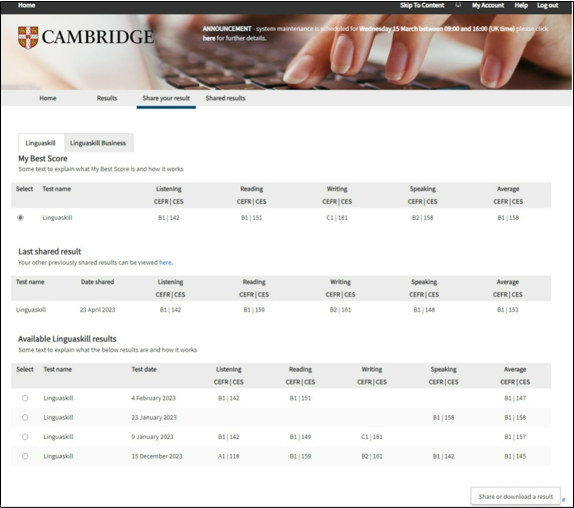Image resolution: width=574 pixels, height=508 pixels.
Task: Click test date '9 January 2023'
Action: (152, 437)
